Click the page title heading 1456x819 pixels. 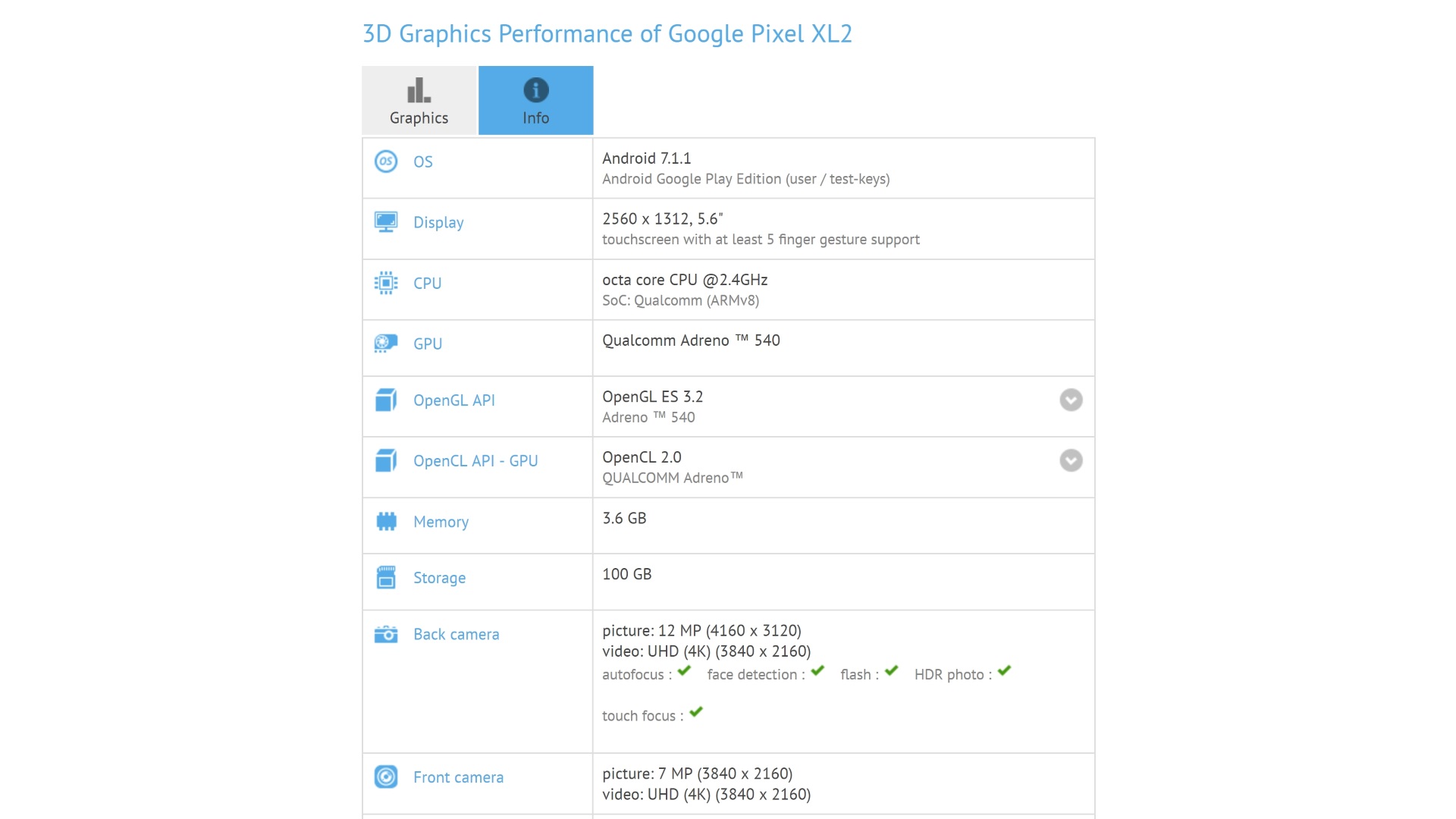coord(607,34)
